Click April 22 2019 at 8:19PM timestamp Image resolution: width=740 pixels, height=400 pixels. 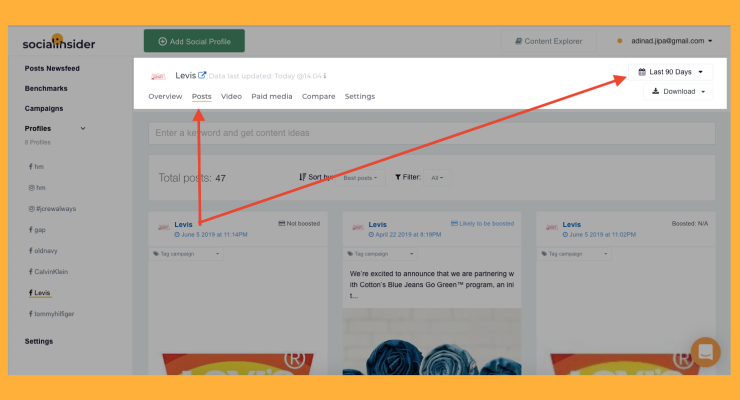click(x=405, y=234)
